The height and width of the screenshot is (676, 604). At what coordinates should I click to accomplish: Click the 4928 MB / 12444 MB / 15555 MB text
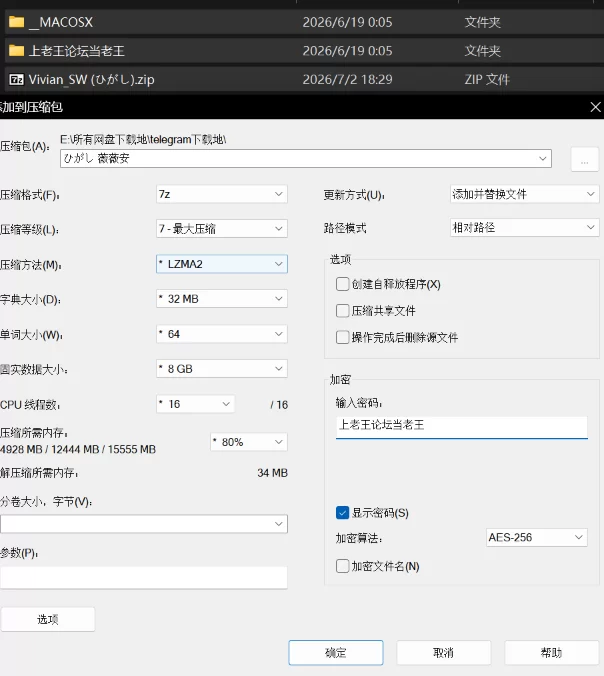(78, 449)
